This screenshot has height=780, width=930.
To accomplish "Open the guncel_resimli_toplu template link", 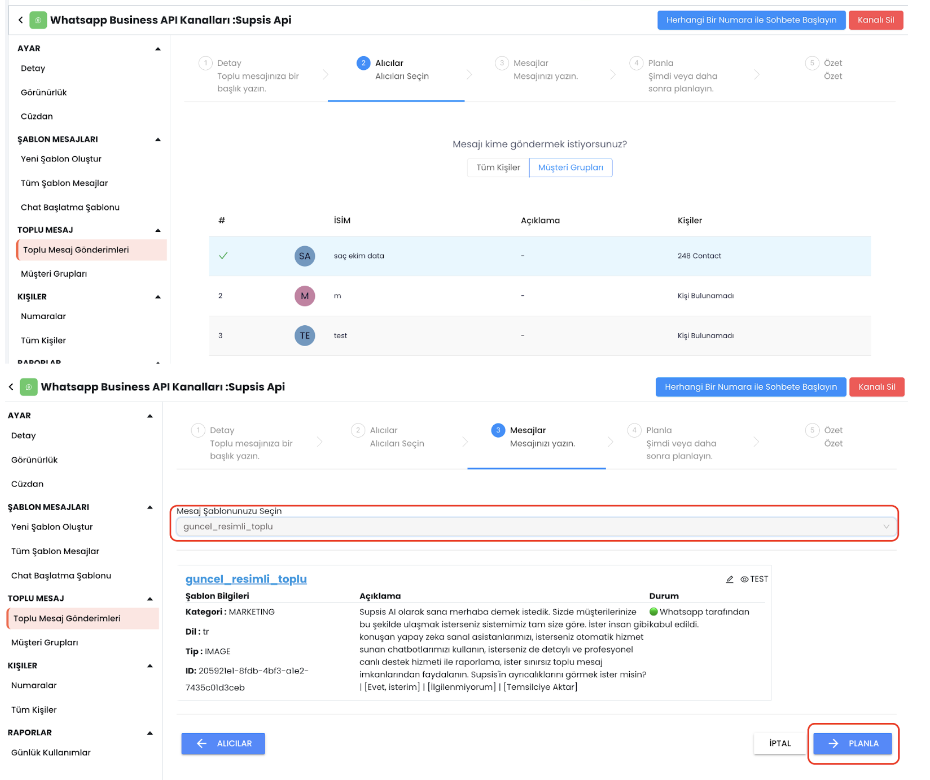I will tap(246, 579).
